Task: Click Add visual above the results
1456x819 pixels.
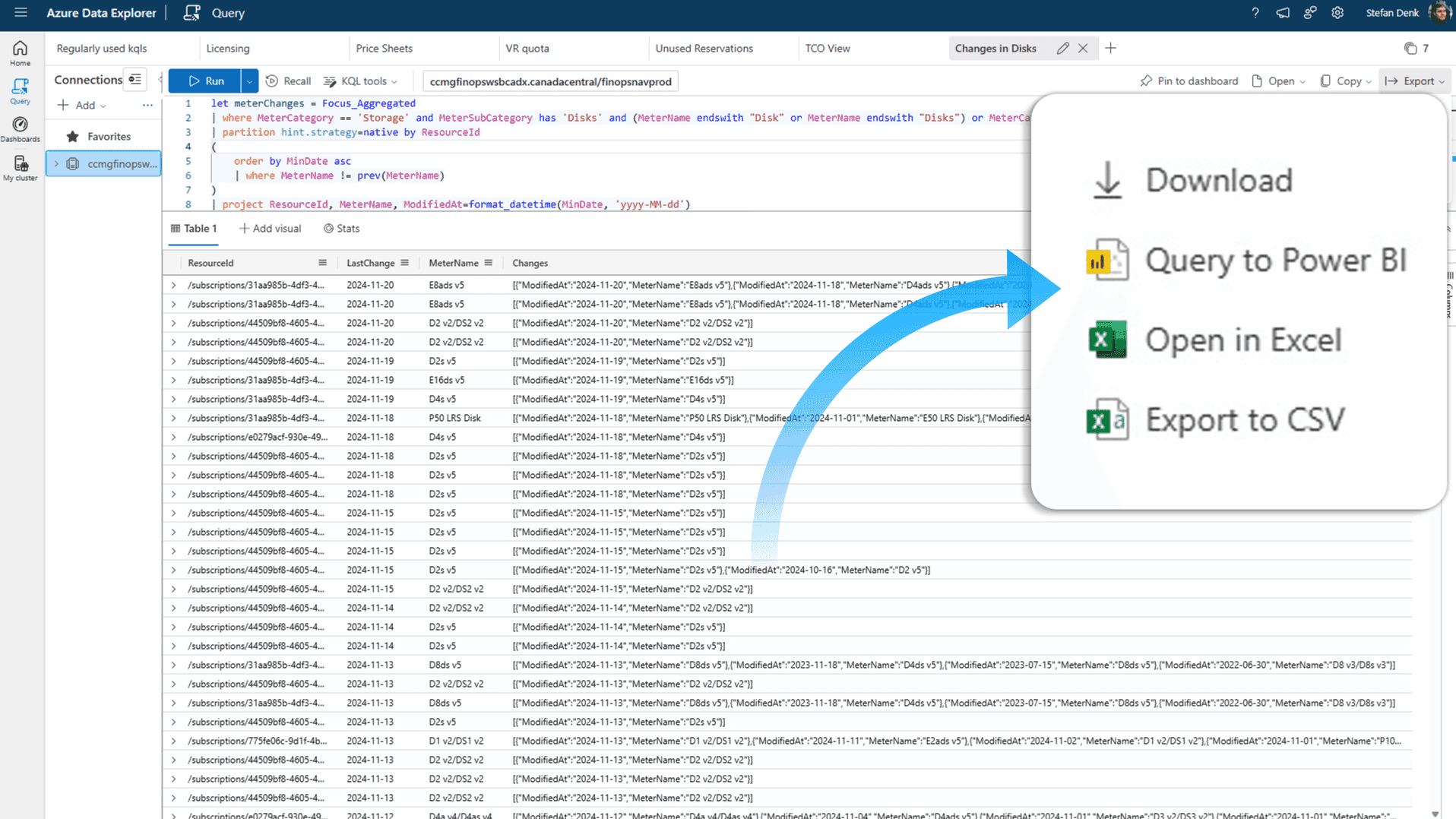Action: tap(270, 228)
